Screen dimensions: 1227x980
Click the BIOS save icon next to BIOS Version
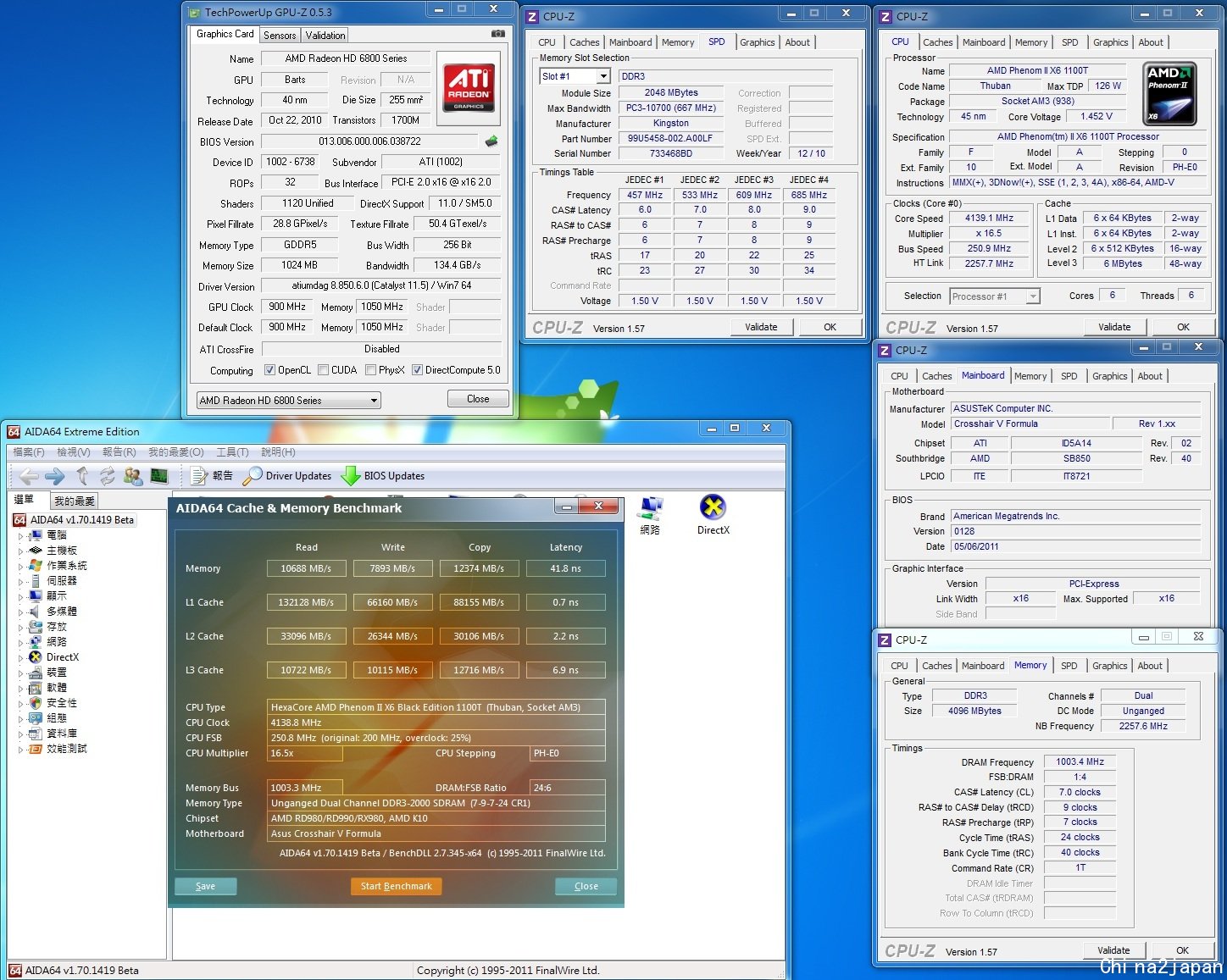pyautogui.click(x=491, y=141)
